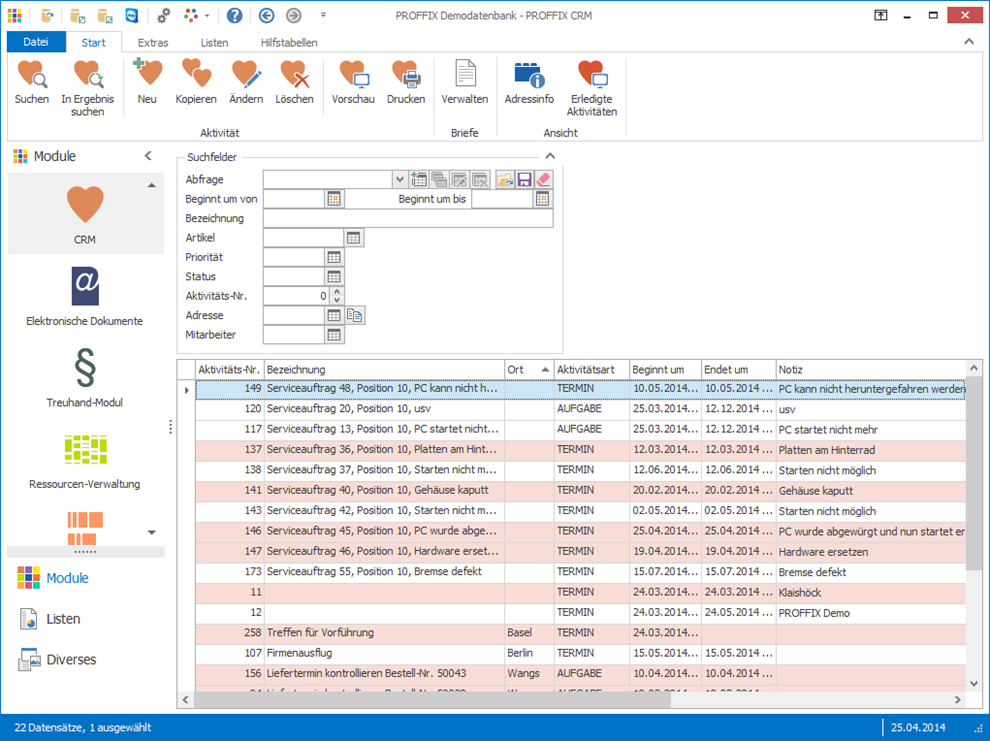Image resolution: width=990 pixels, height=741 pixels.
Task: Click Ändern to edit activity
Action: click(x=246, y=81)
